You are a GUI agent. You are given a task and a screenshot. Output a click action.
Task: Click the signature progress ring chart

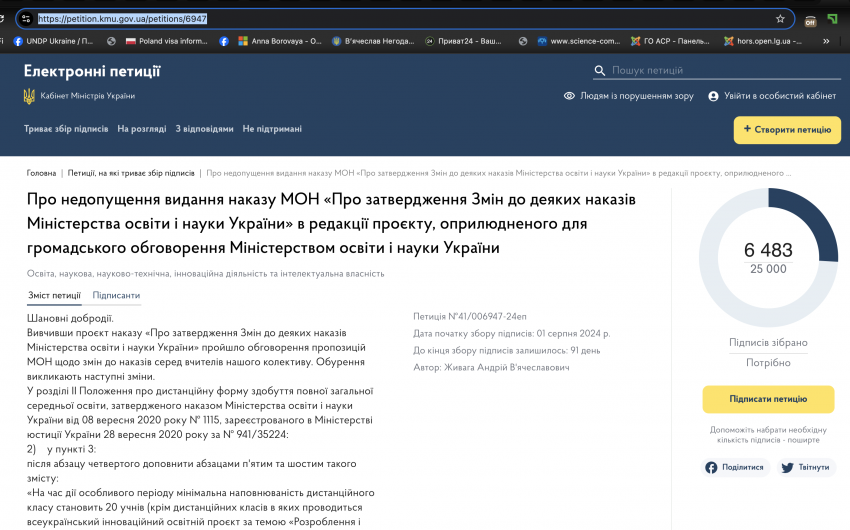[768, 257]
